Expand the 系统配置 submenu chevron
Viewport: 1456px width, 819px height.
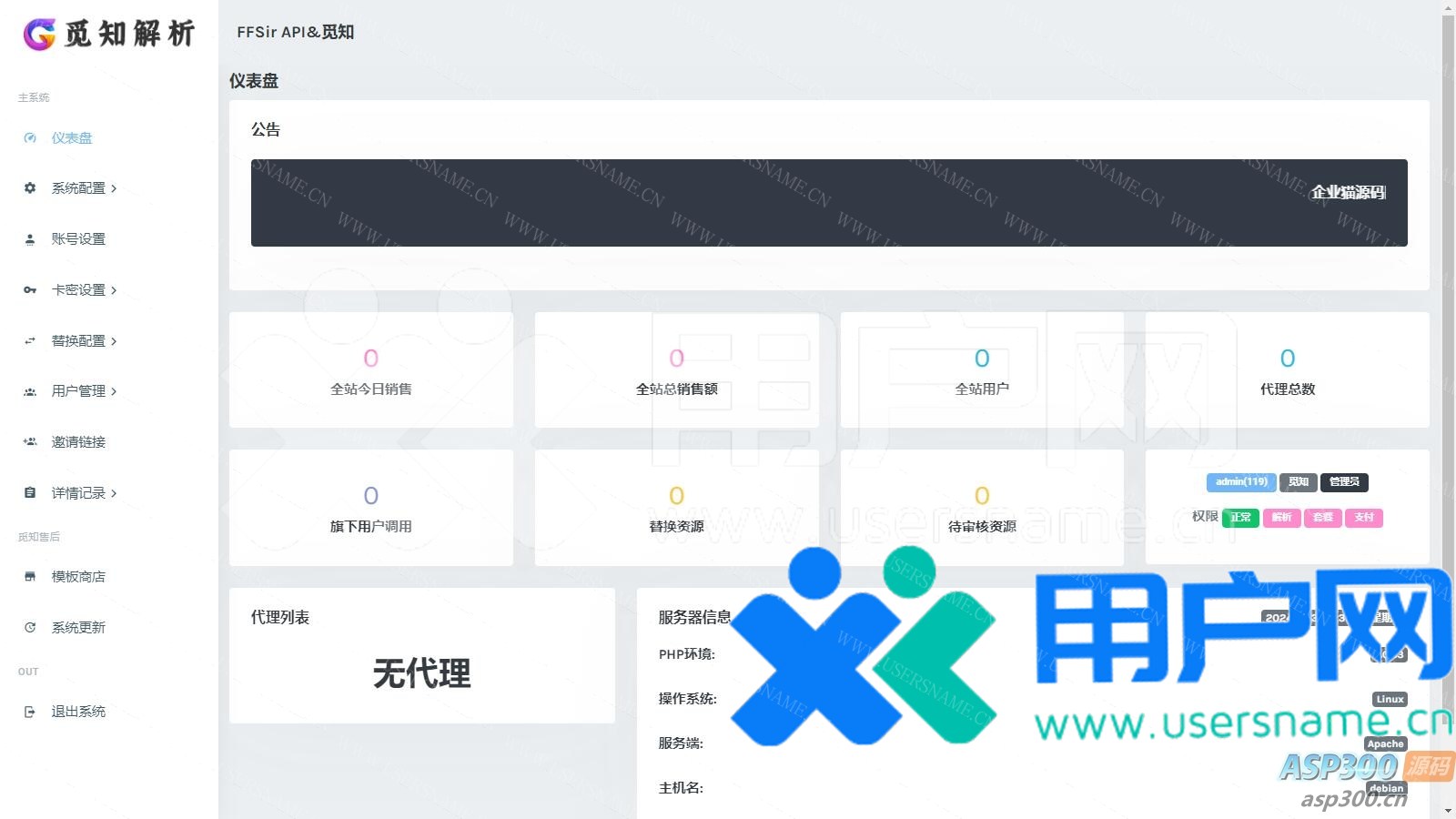point(114,188)
